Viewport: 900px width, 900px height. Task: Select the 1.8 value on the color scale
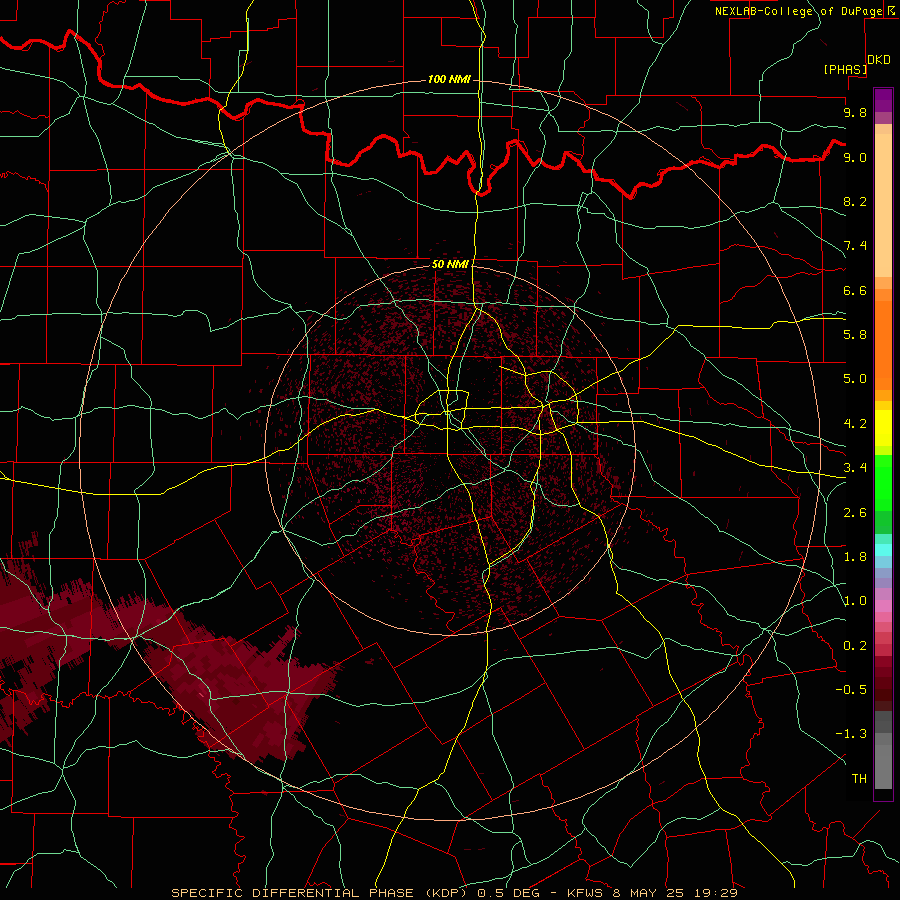(x=855, y=557)
